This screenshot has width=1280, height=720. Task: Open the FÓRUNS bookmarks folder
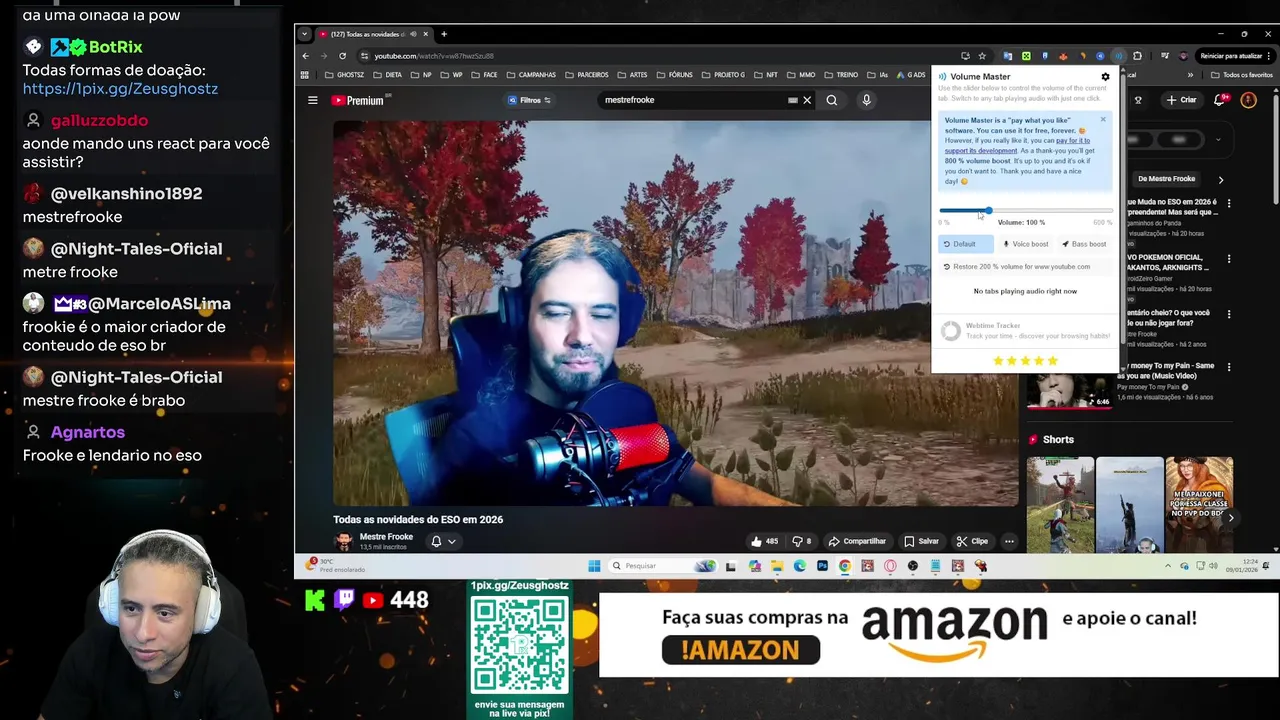click(x=675, y=75)
